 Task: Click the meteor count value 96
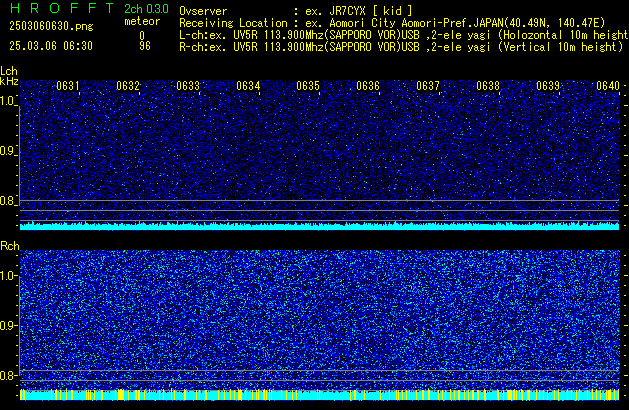click(145, 46)
